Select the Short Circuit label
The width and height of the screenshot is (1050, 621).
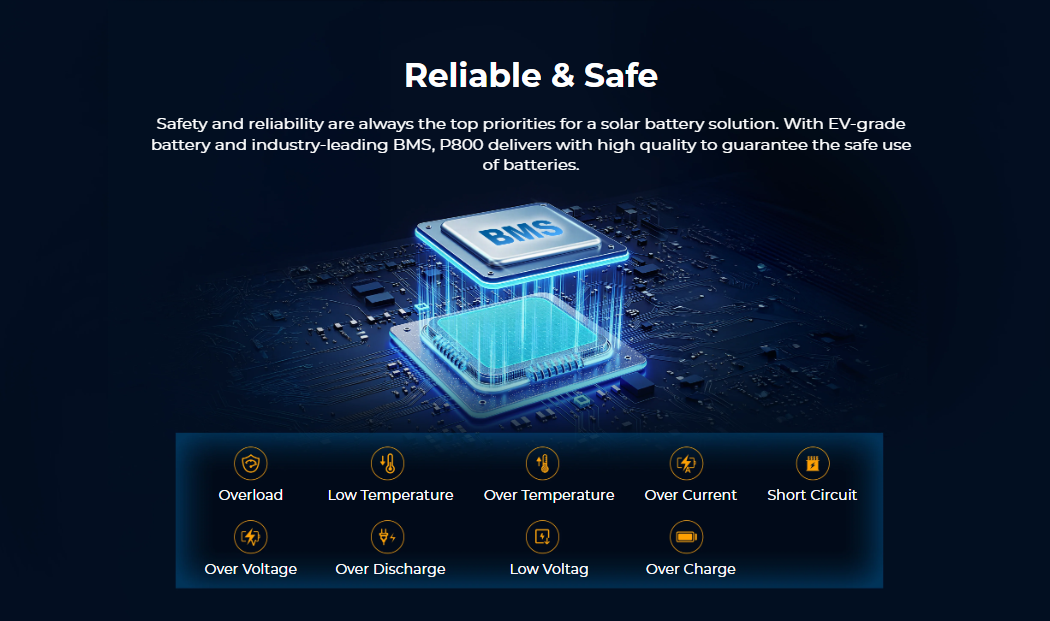[x=812, y=495]
